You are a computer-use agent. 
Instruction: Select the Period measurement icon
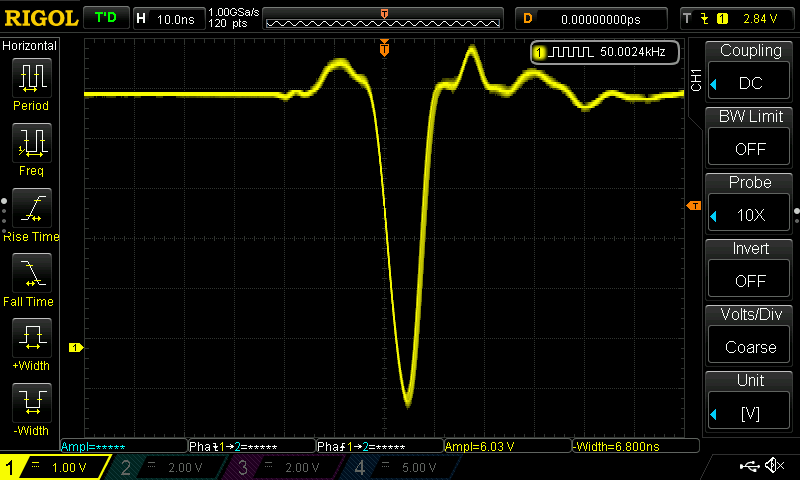[x=31, y=78]
